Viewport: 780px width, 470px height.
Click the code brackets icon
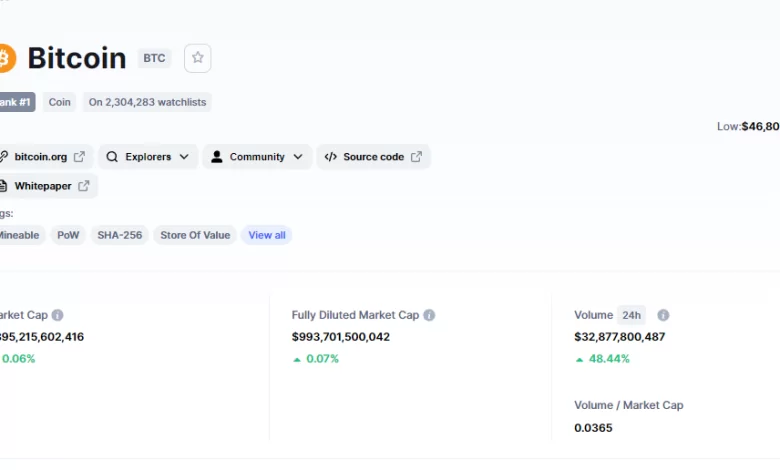(331, 157)
